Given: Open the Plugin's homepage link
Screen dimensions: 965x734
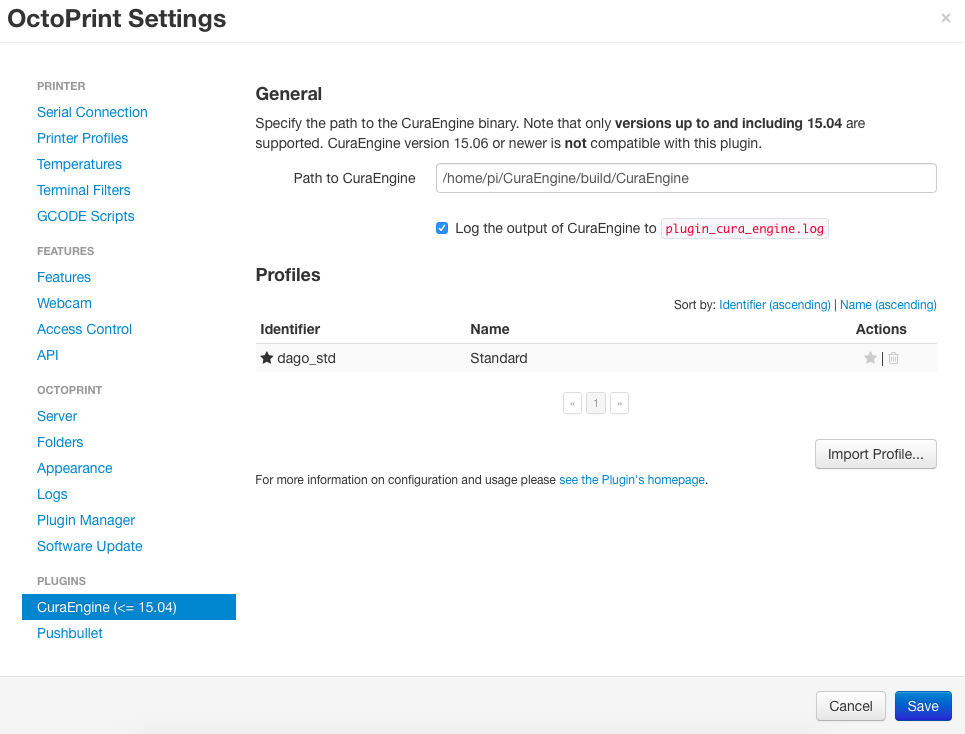Looking at the screenshot, I should point(632,479).
